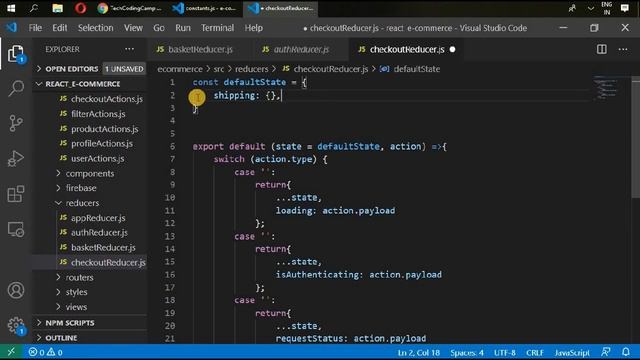Click the taskbar search icon
The width and height of the screenshot is (640, 360).
(x=34, y=8)
